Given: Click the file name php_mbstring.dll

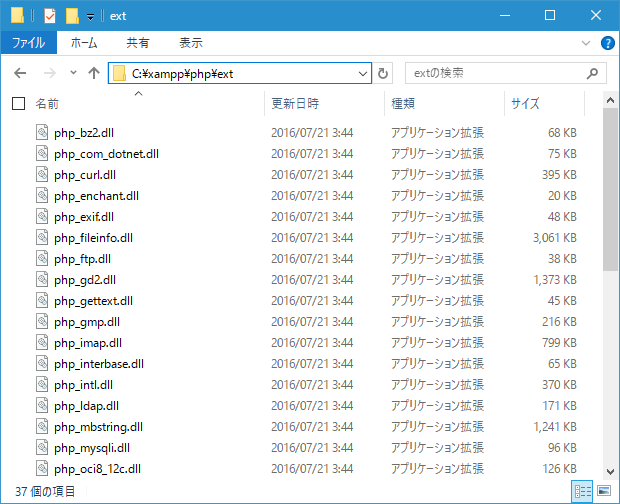Looking at the screenshot, I should pos(98,427).
